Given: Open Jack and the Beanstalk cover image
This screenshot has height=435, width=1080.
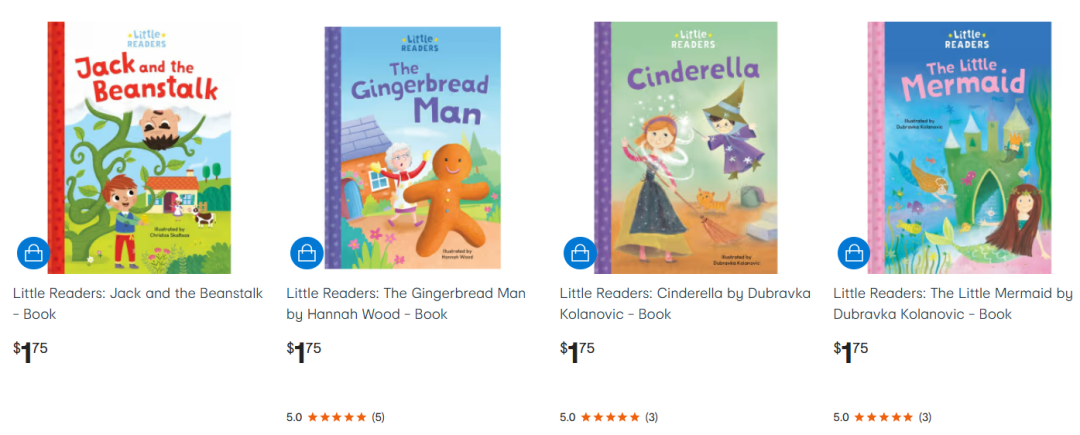Looking at the screenshot, I should [x=139, y=148].
